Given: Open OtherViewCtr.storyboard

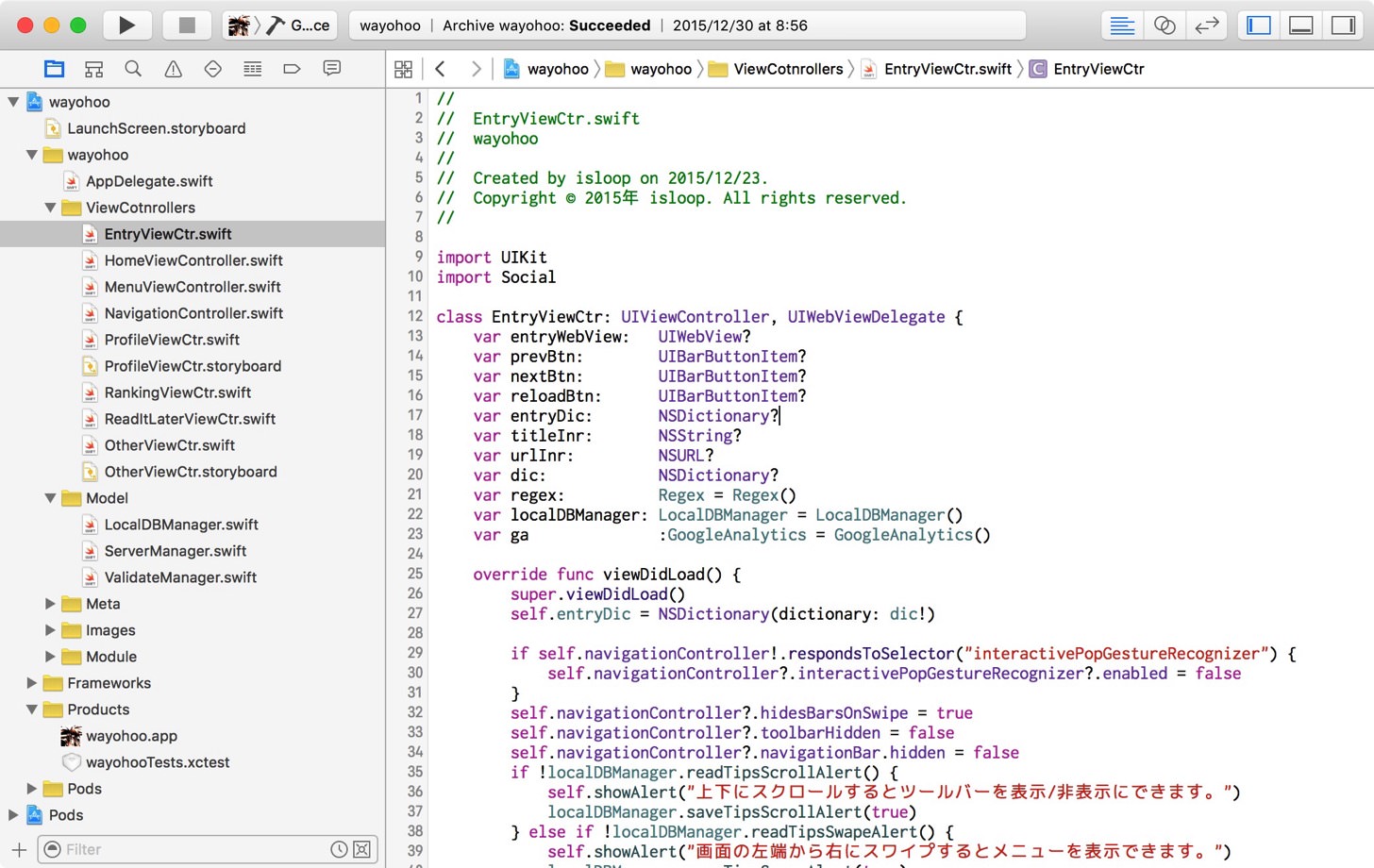Looking at the screenshot, I should (193, 472).
